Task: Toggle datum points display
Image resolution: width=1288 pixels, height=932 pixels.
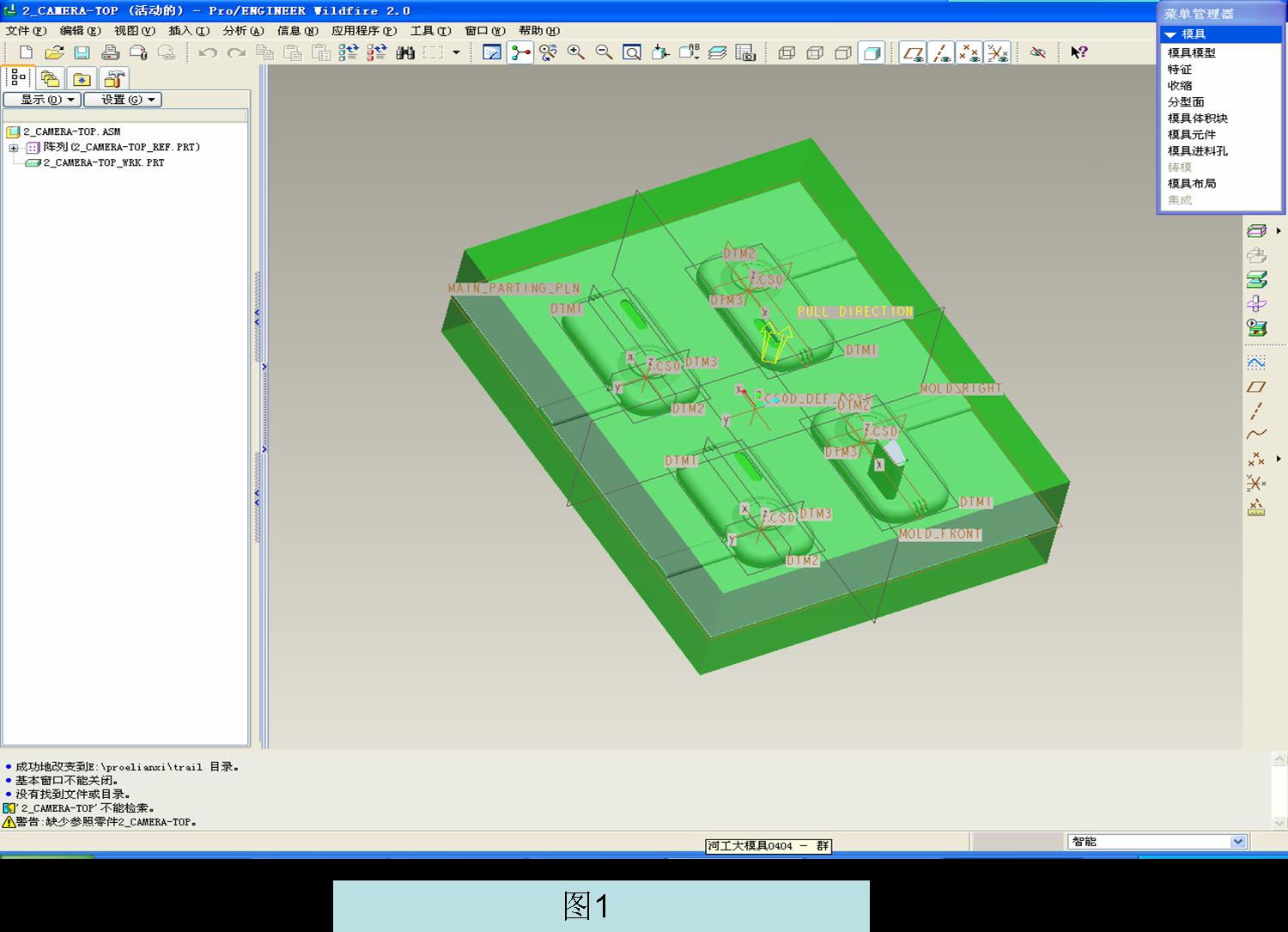Action: pos(969,52)
